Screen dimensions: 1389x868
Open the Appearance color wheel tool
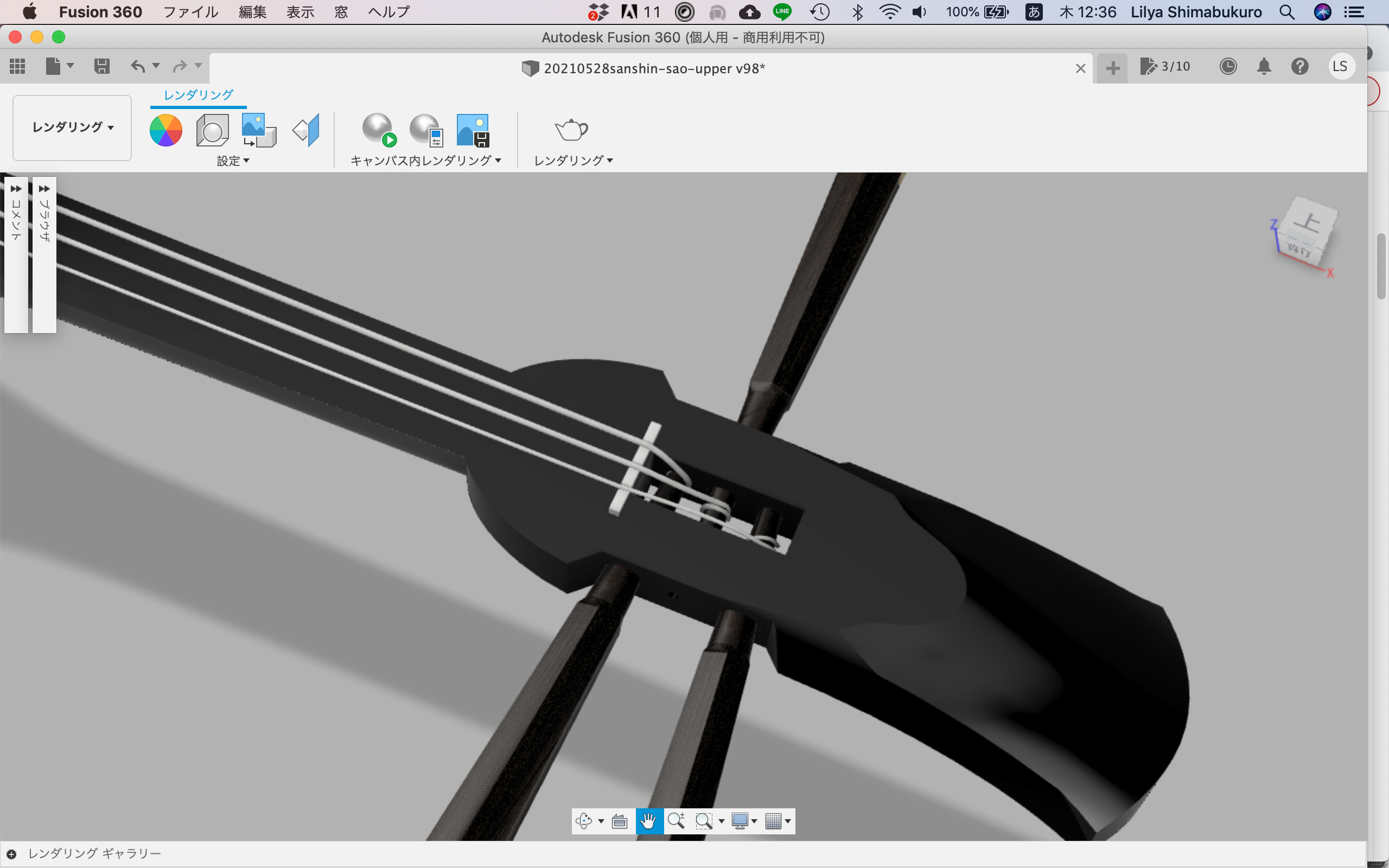(x=166, y=130)
